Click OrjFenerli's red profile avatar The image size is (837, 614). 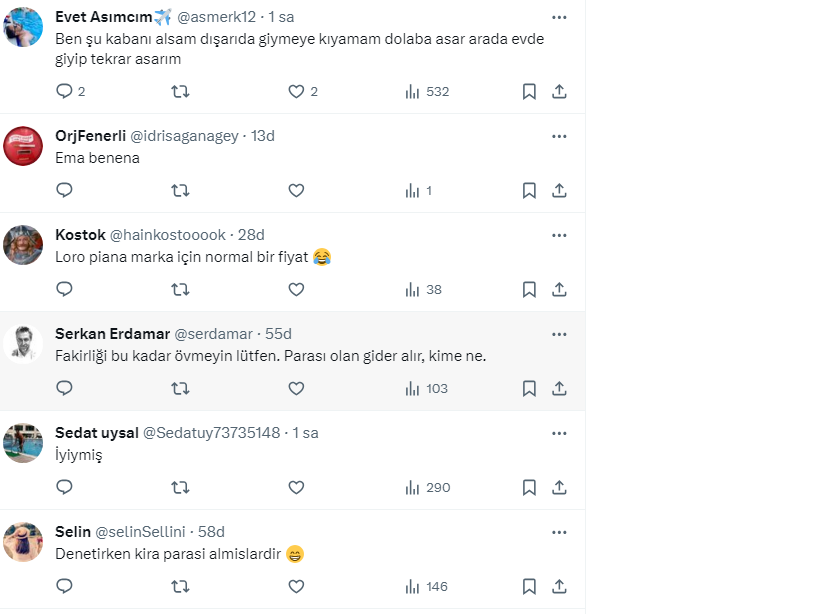coord(23,146)
